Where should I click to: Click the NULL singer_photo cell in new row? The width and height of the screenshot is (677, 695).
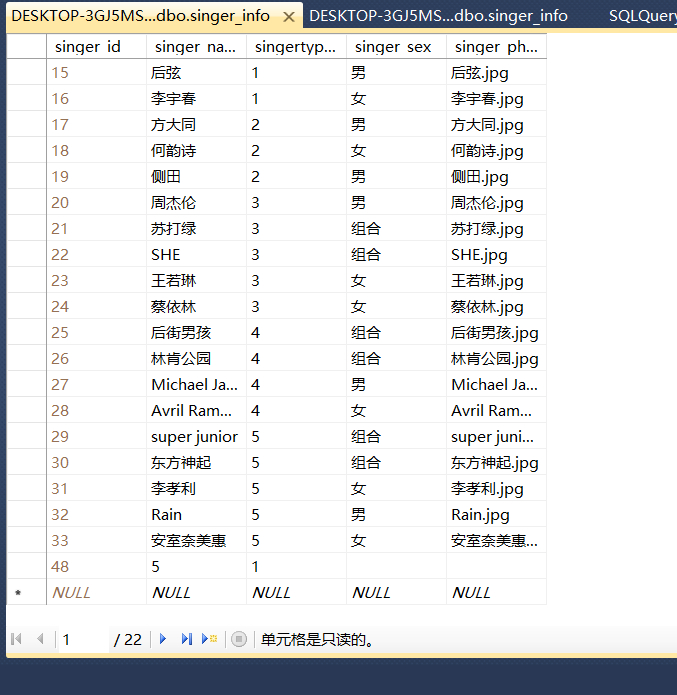point(497,592)
